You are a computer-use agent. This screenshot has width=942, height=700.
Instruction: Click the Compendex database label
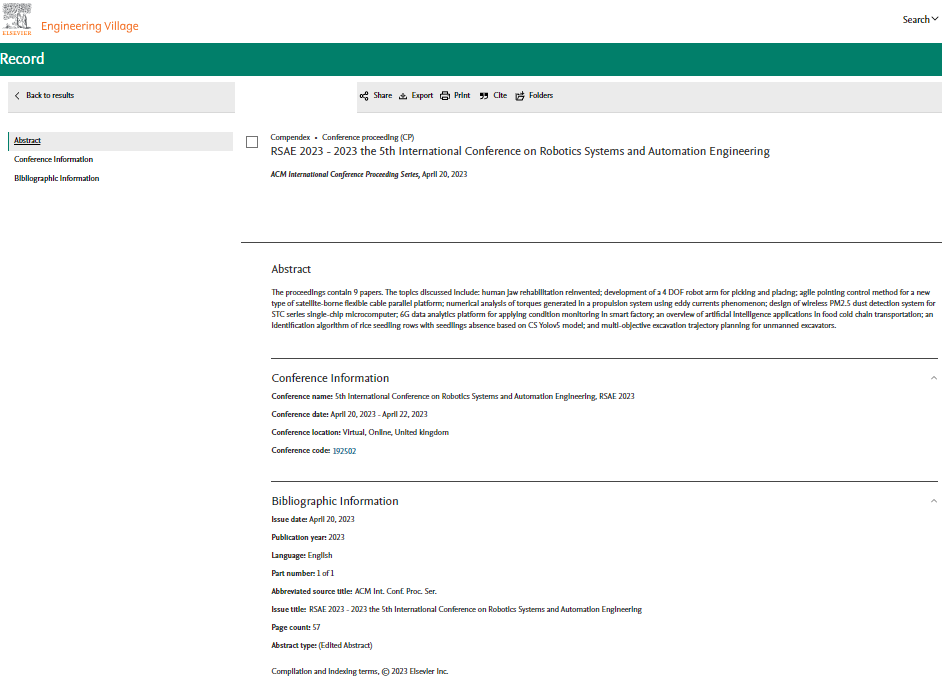click(x=290, y=137)
